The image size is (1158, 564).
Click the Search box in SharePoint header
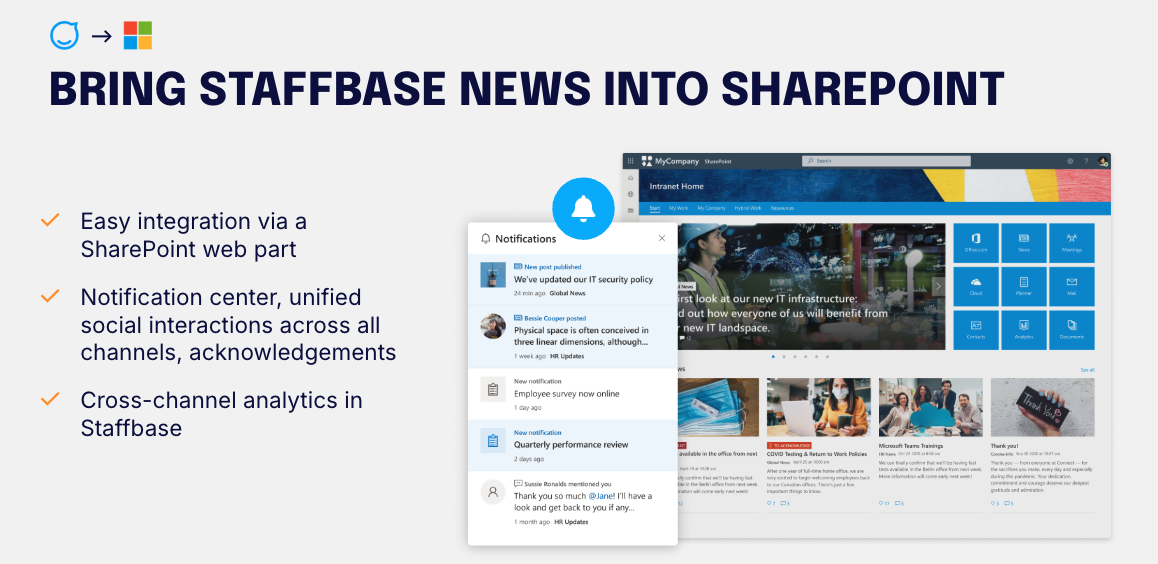click(886, 160)
